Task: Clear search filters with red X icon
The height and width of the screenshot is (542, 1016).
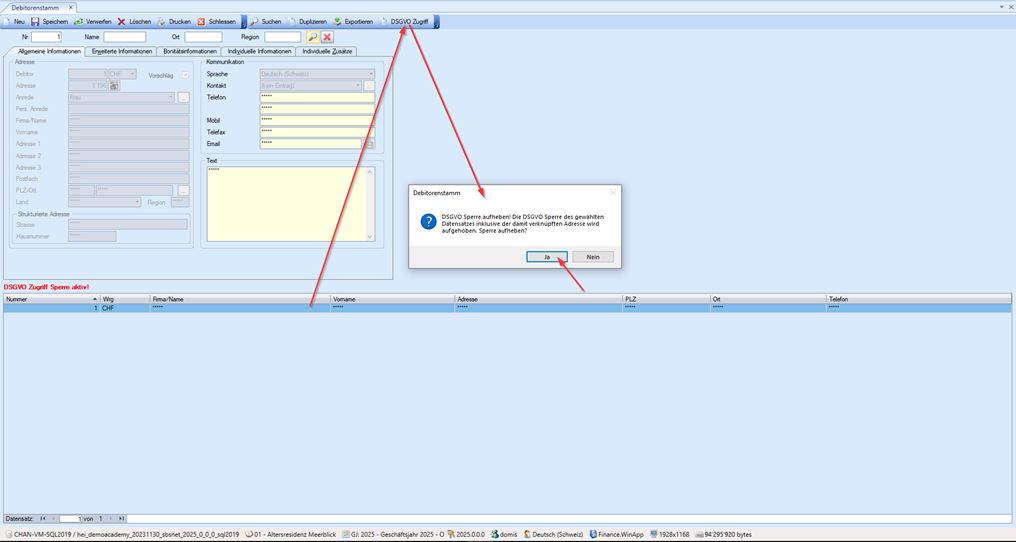Action: (x=327, y=37)
